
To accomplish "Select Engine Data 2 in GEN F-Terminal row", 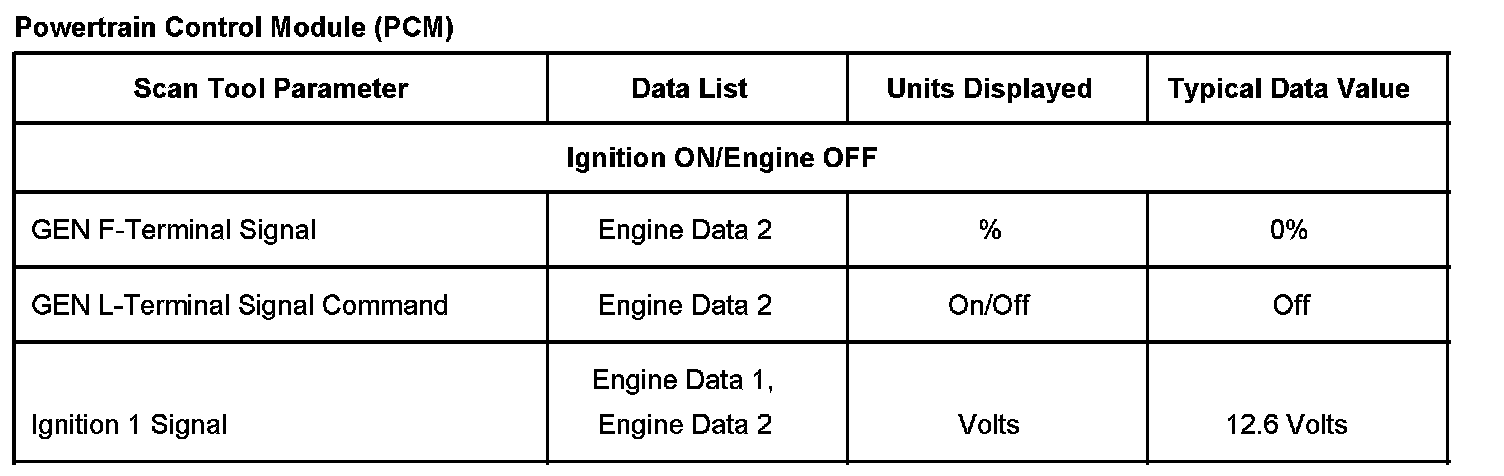I will point(685,230).
